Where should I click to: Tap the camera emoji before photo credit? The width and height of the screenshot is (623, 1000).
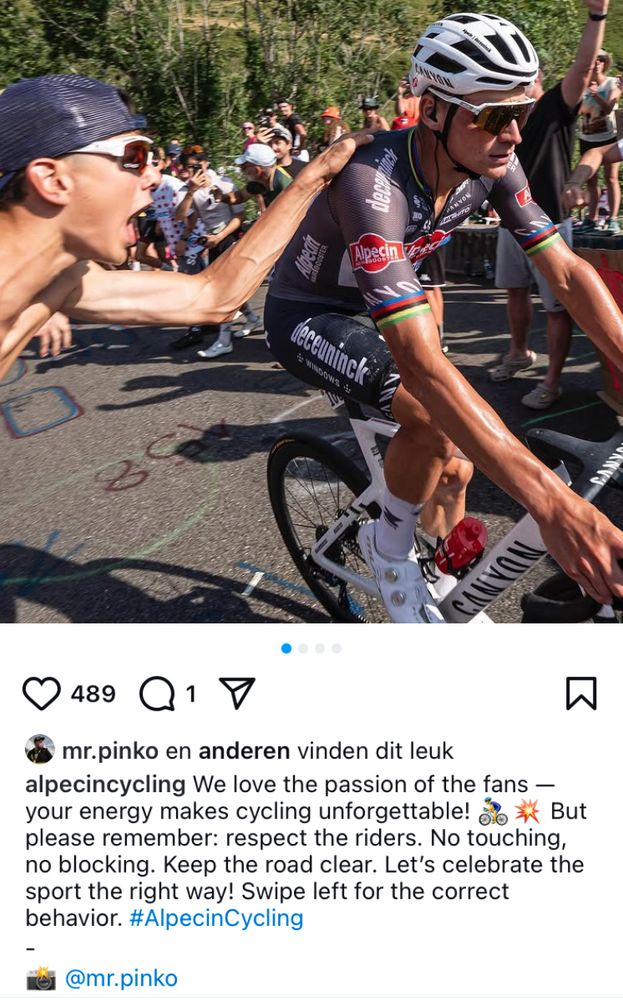(x=41, y=978)
